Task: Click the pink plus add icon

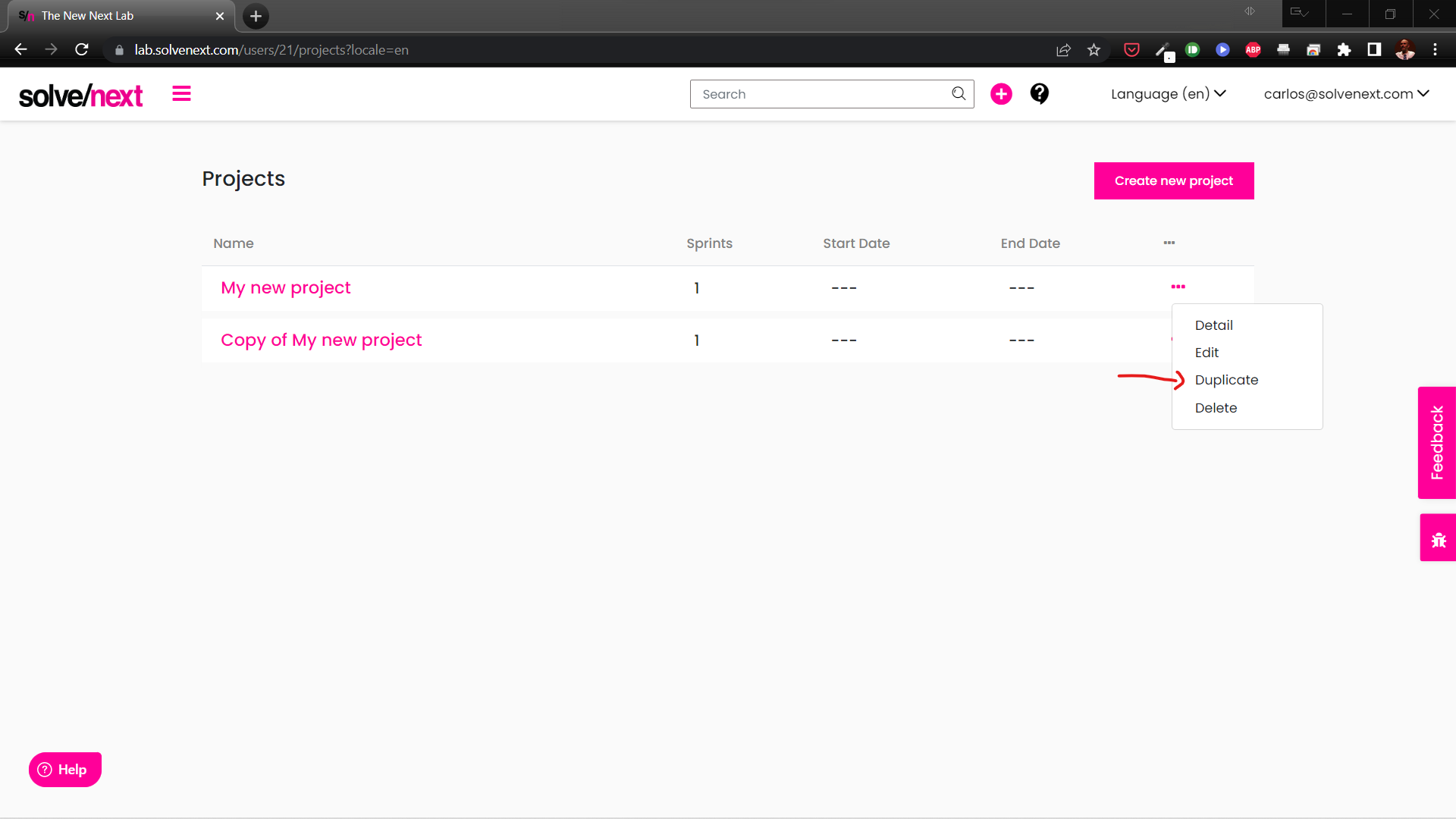Action: tap(1001, 94)
